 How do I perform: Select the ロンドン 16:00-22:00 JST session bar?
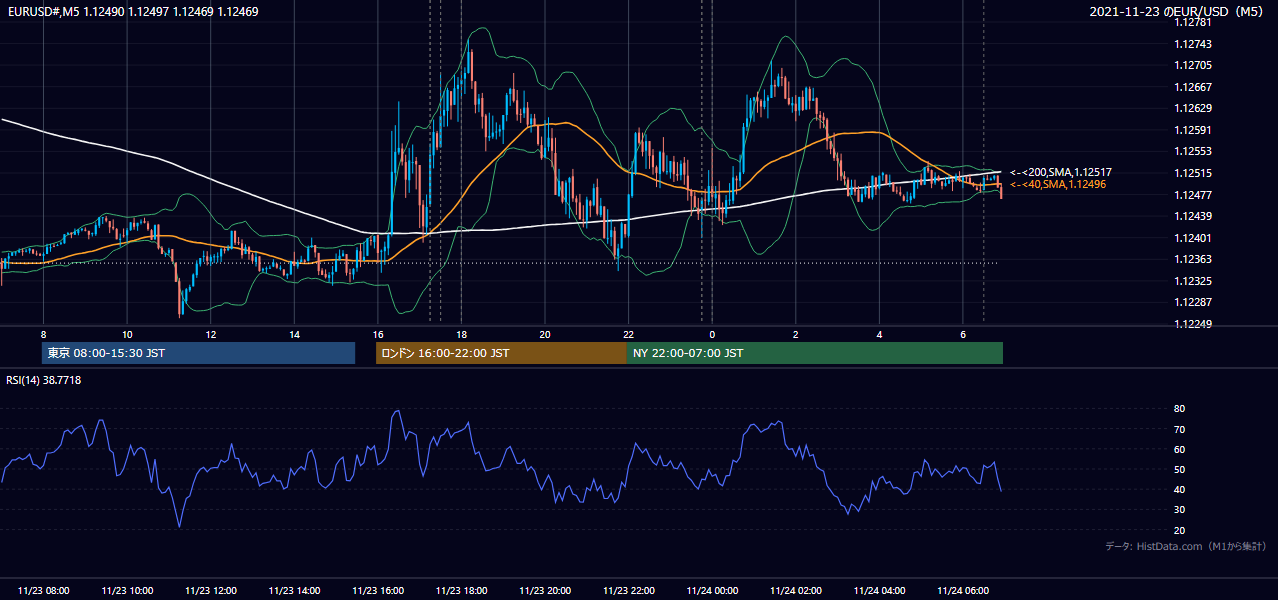click(x=501, y=353)
